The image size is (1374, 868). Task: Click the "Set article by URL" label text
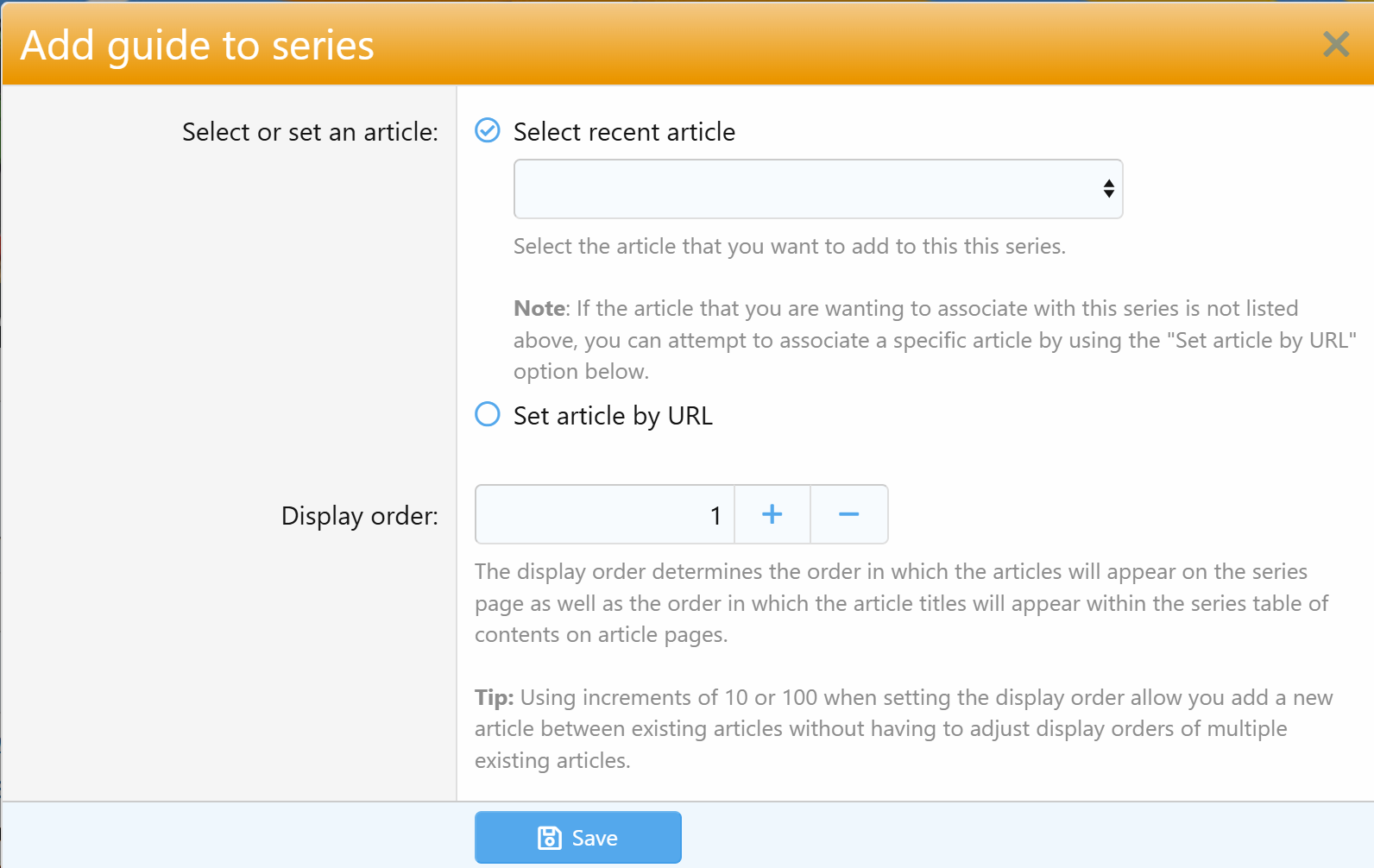pyautogui.click(x=613, y=416)
